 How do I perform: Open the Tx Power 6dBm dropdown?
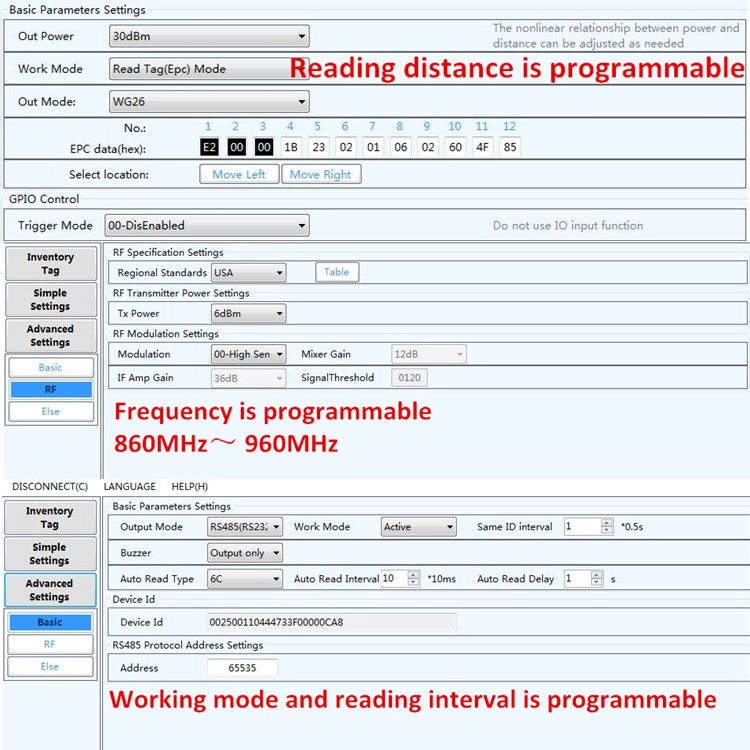point(248,313)
